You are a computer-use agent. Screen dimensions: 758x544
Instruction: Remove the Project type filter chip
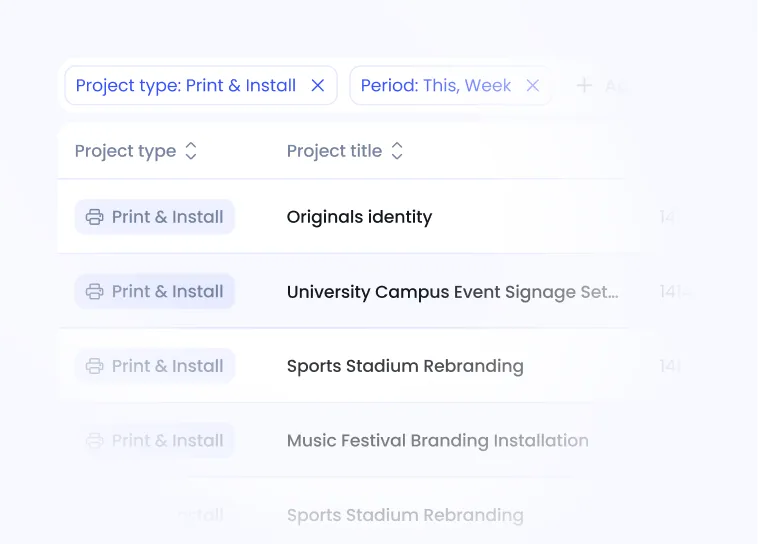click(x=318, y=86)
